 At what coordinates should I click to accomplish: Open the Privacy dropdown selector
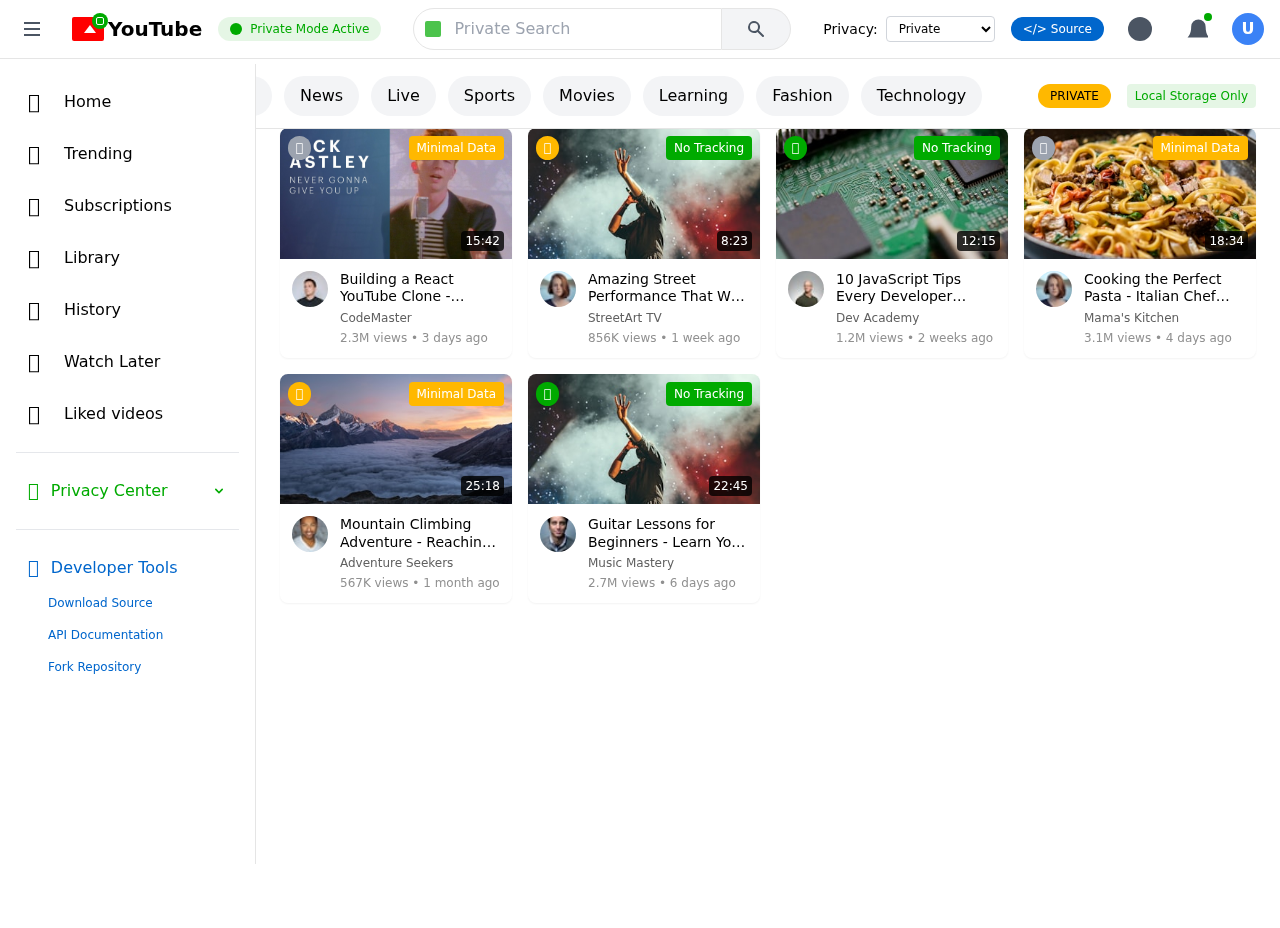[939, 29]
